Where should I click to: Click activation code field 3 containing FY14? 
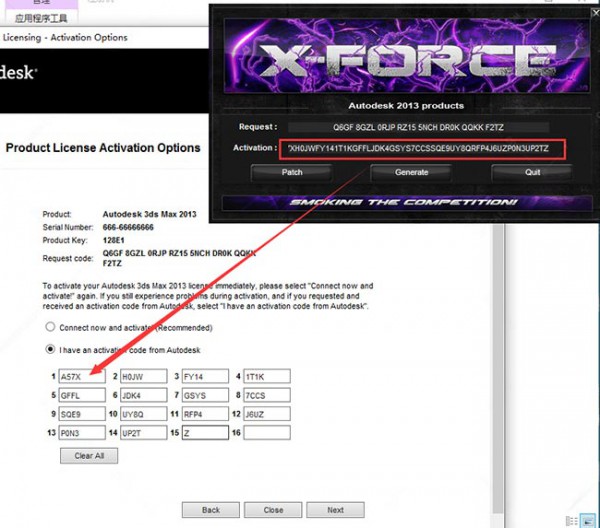205,376
